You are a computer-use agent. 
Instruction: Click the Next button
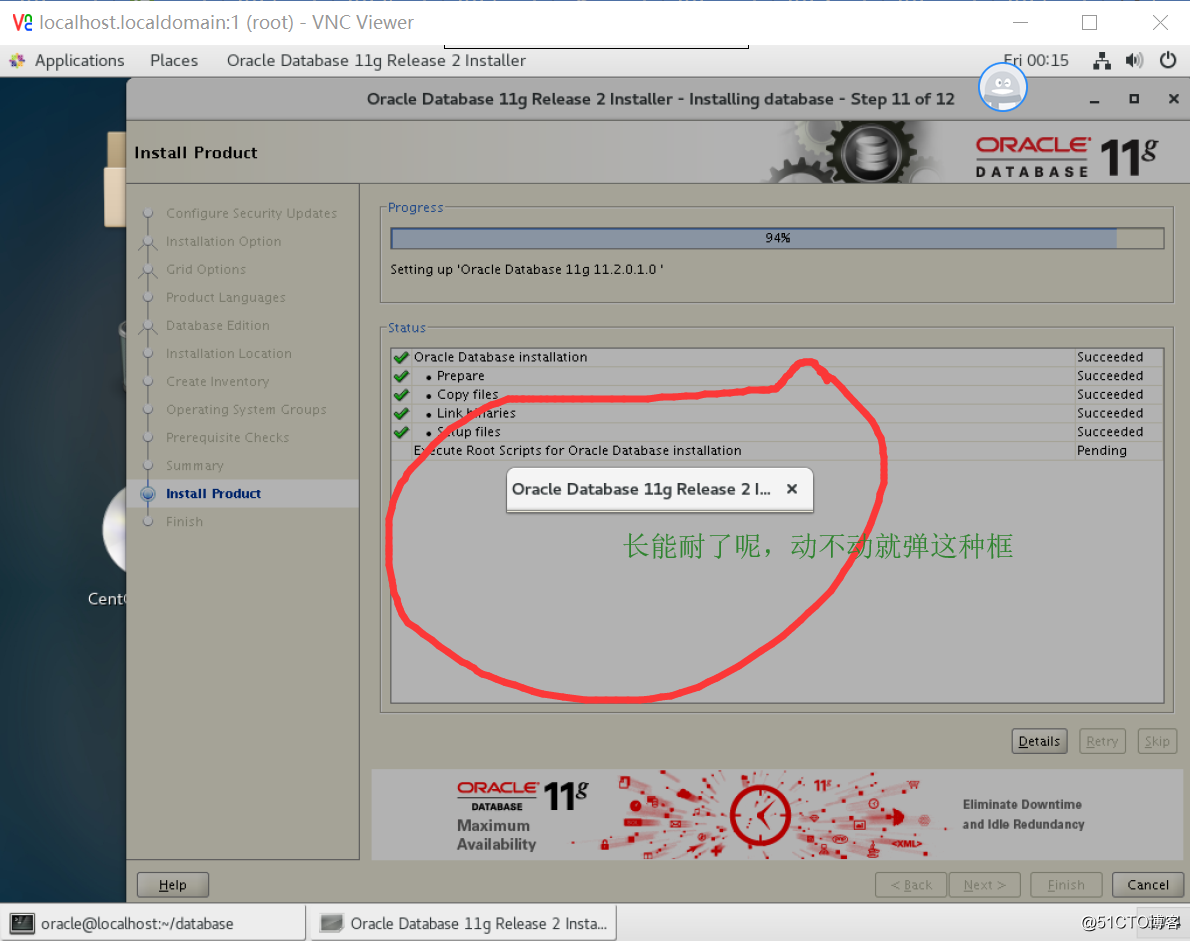coord(984,885)
